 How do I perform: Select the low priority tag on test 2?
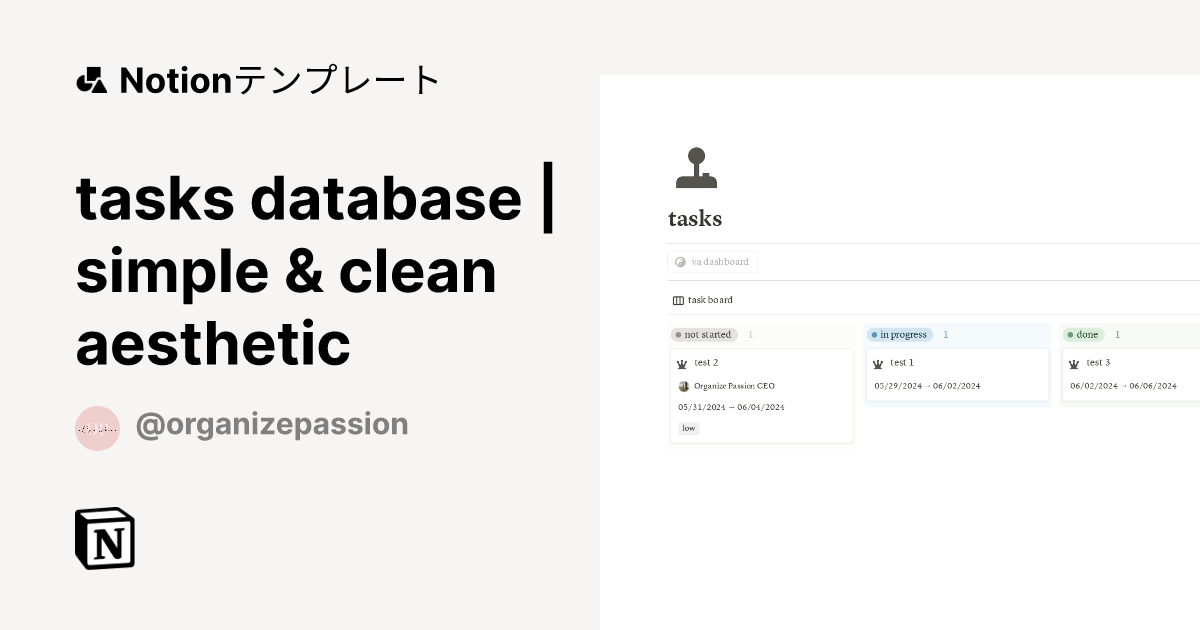(688, 427)
